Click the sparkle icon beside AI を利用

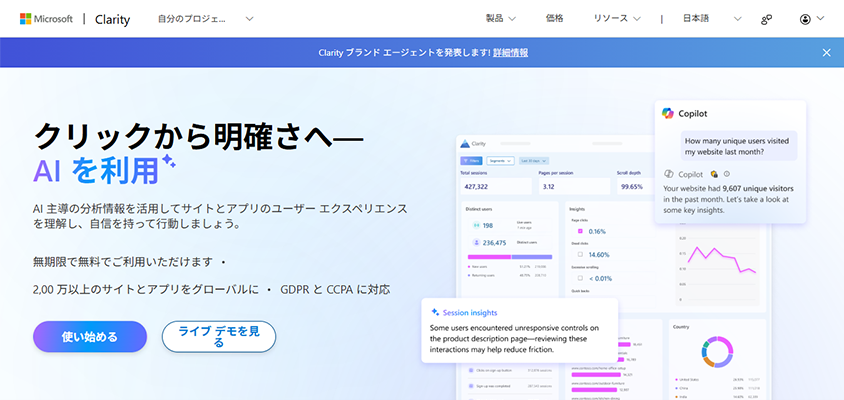click(168, 162)
